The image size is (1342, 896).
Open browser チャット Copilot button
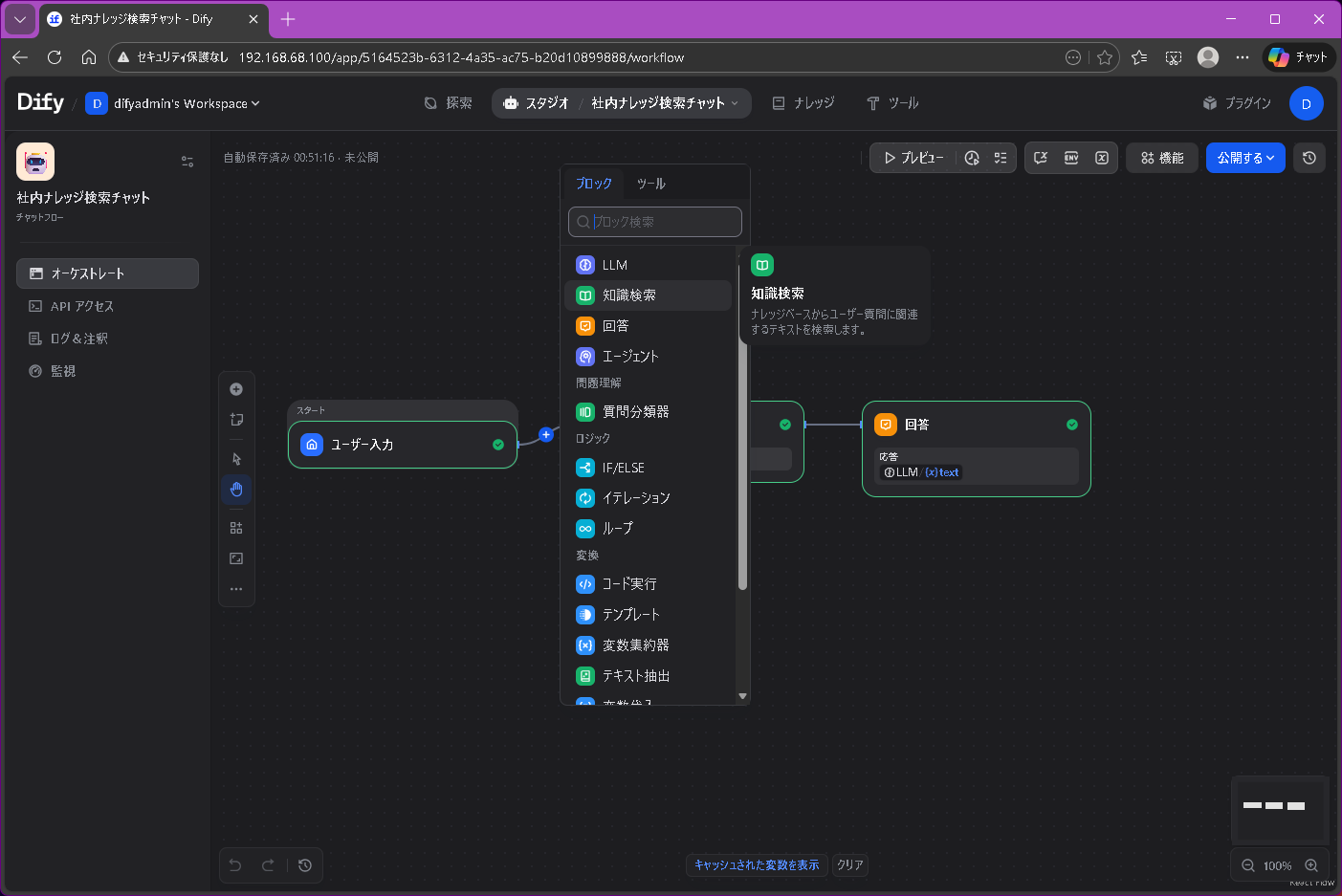1299,57
